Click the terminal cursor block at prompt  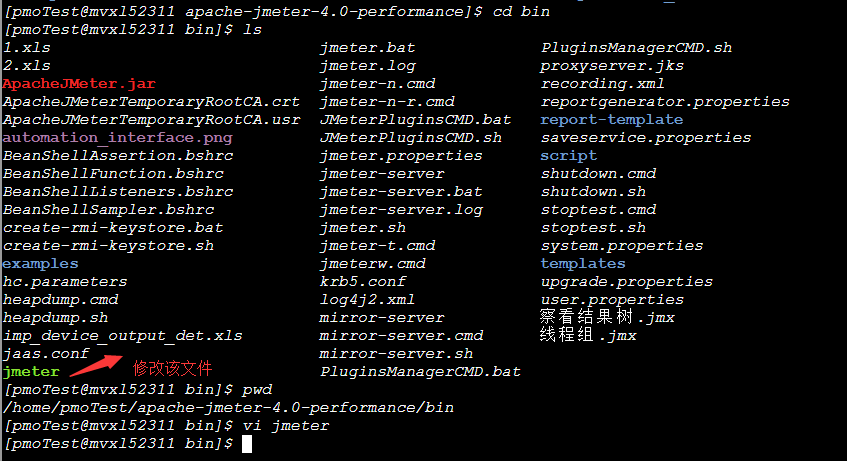247,444
